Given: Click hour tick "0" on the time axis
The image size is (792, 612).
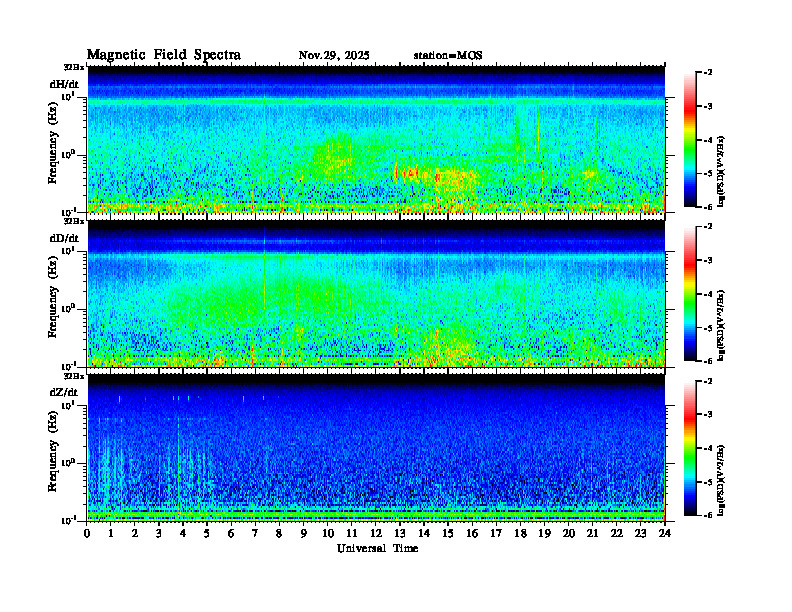Looking at the screenshot, I should point(87,534).
